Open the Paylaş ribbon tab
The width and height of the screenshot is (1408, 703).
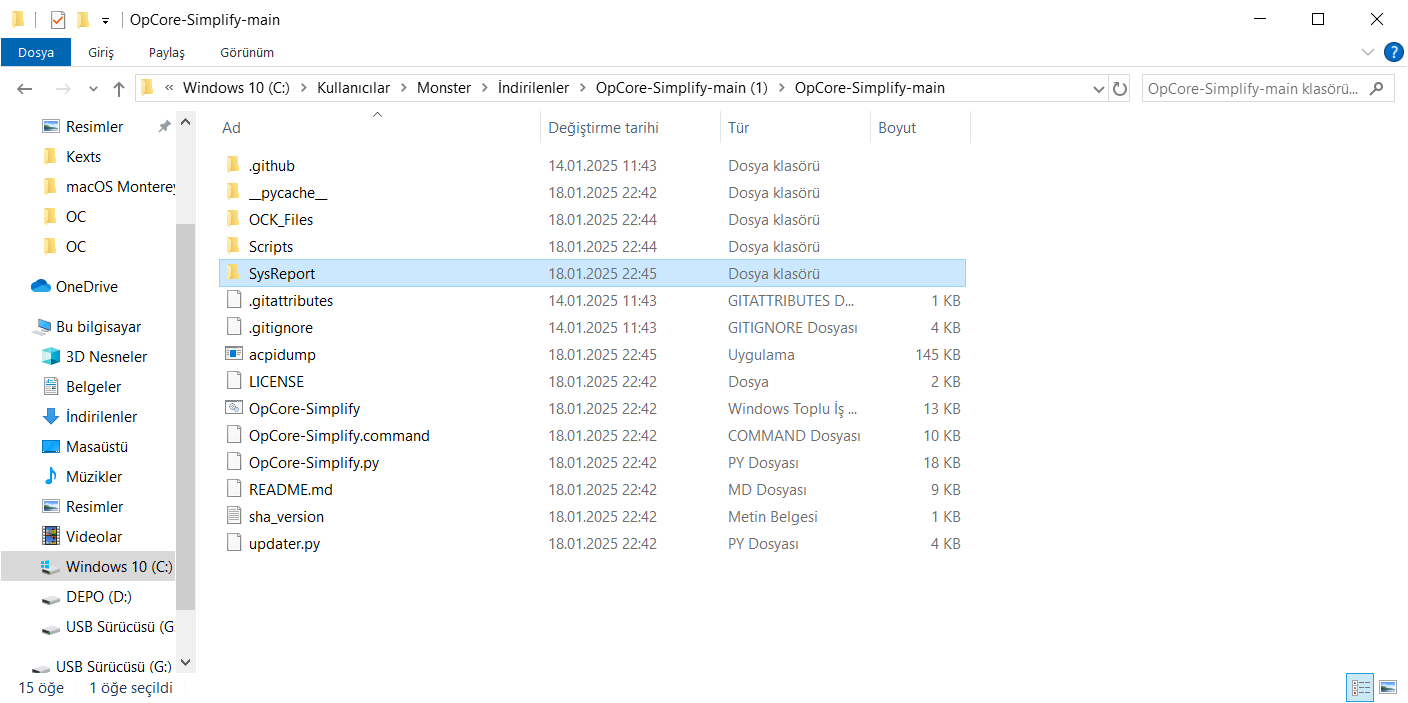click(167, 52)
